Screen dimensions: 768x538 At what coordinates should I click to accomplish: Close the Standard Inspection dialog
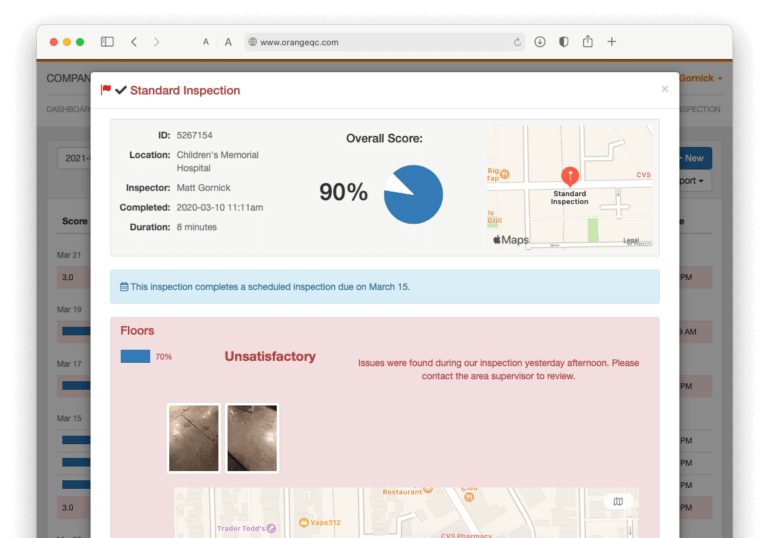tap(664, 89)
